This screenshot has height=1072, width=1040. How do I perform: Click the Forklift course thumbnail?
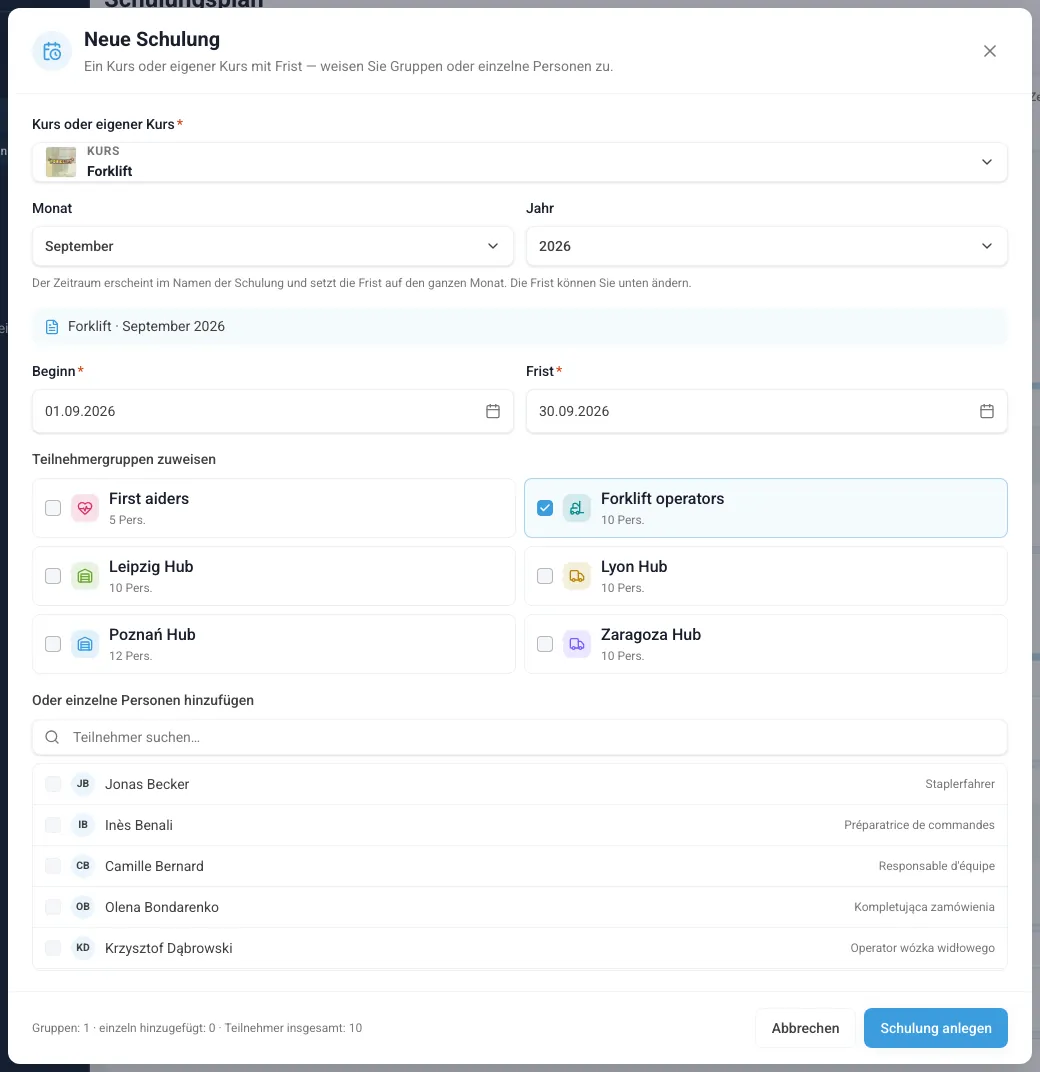(x=61, y=162)
